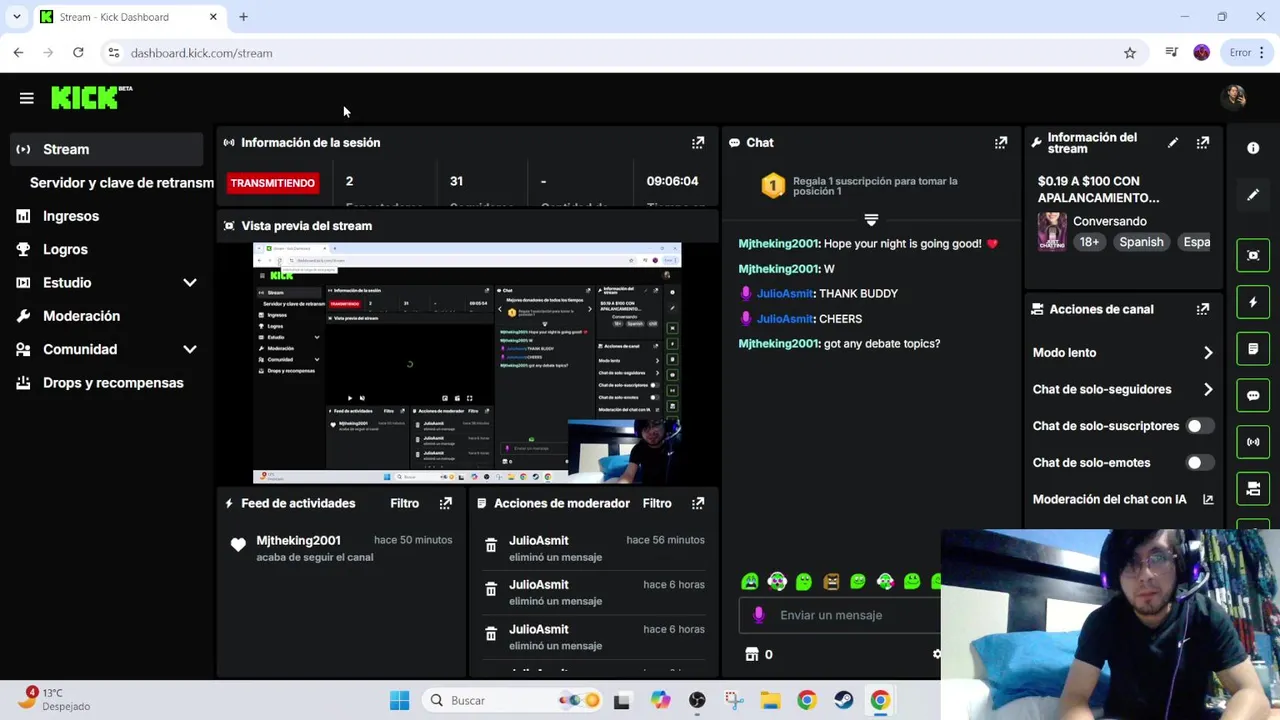Open Windows Start menu

coord(399,700)
